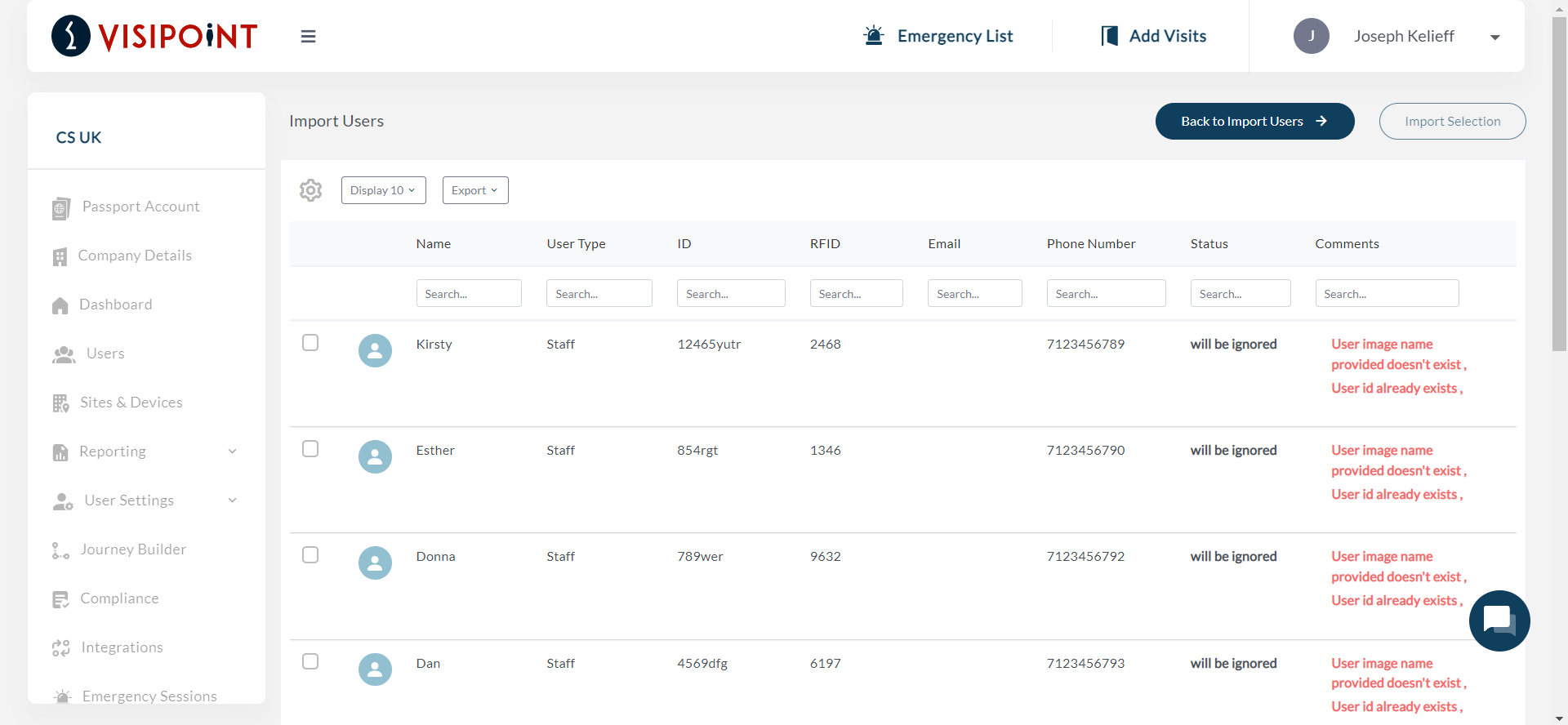This screenshot has height=725, width=1568.
Task: Select the checkbox for Kirsty
Action: pos(310,342)
